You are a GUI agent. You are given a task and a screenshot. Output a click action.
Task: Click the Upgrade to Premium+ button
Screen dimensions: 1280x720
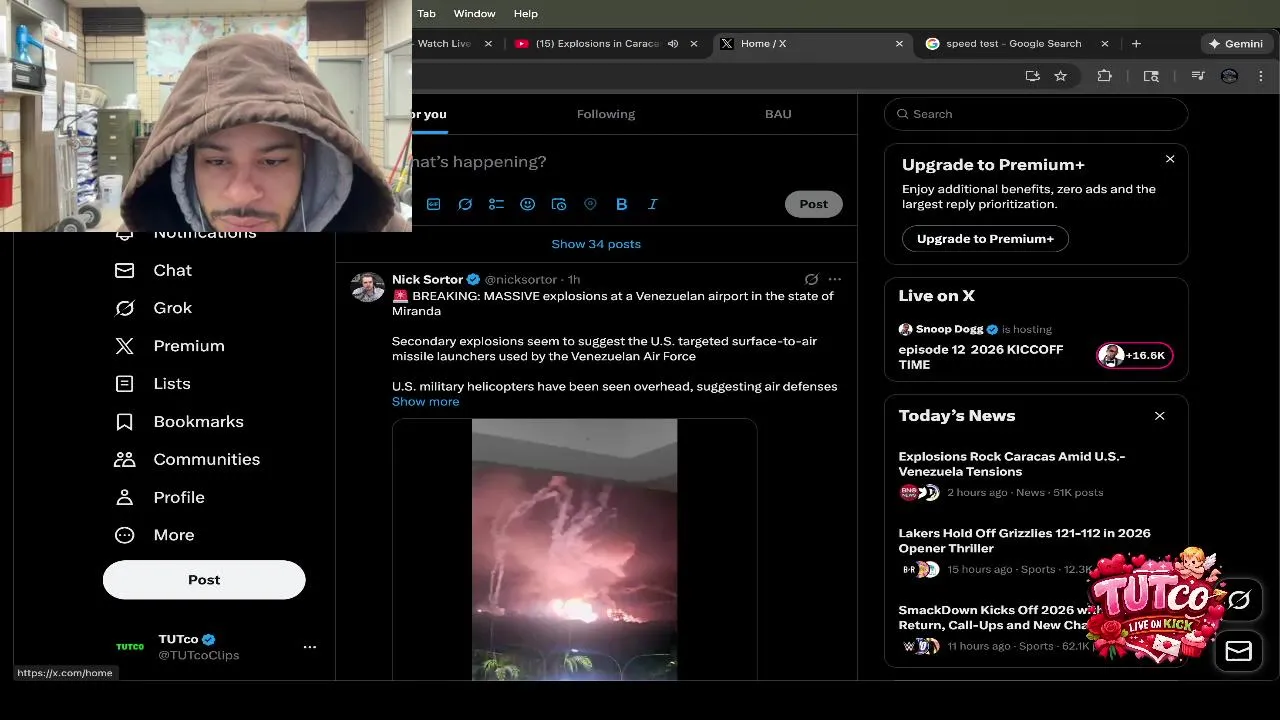pos(985,239)
